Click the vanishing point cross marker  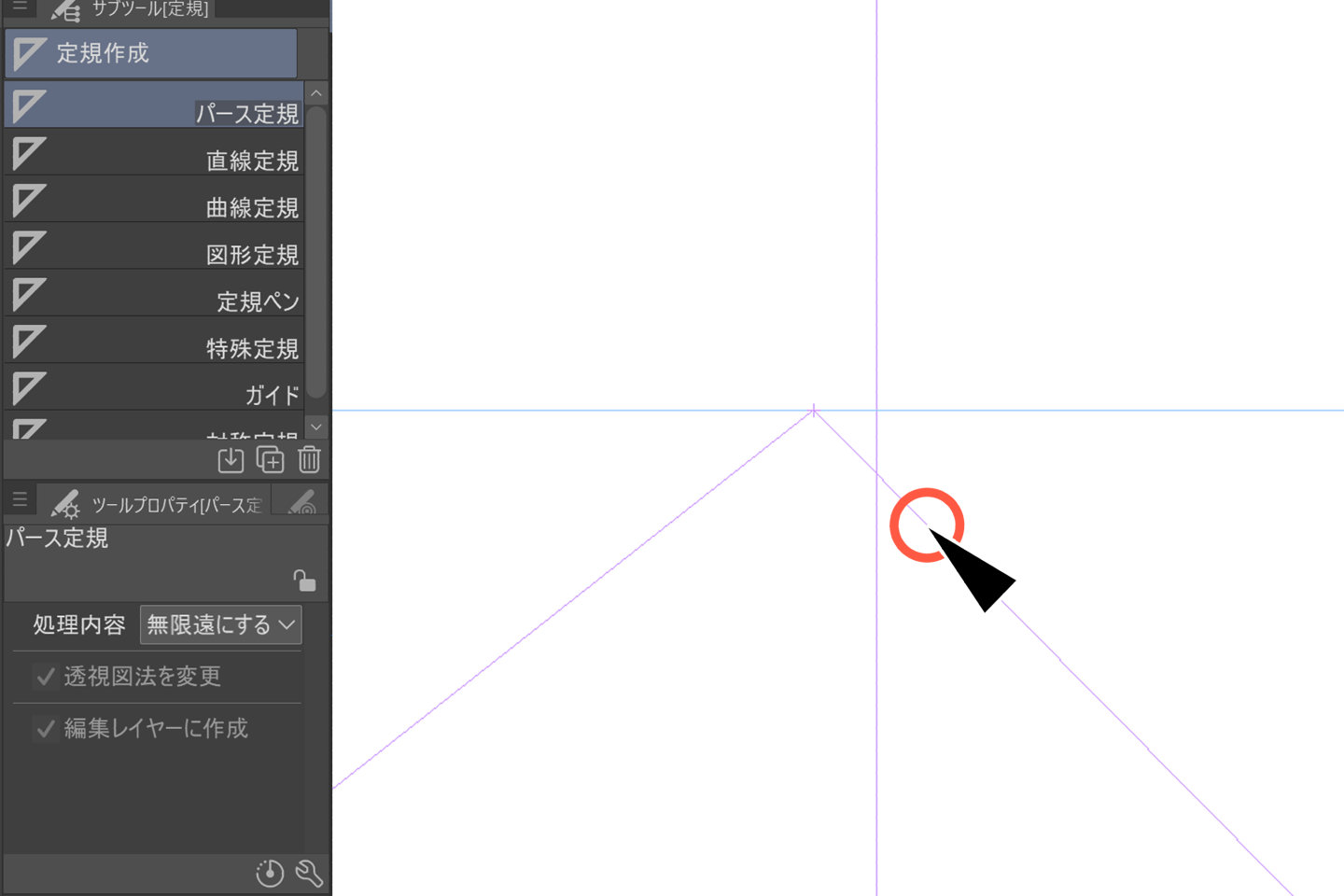(814, 410)
